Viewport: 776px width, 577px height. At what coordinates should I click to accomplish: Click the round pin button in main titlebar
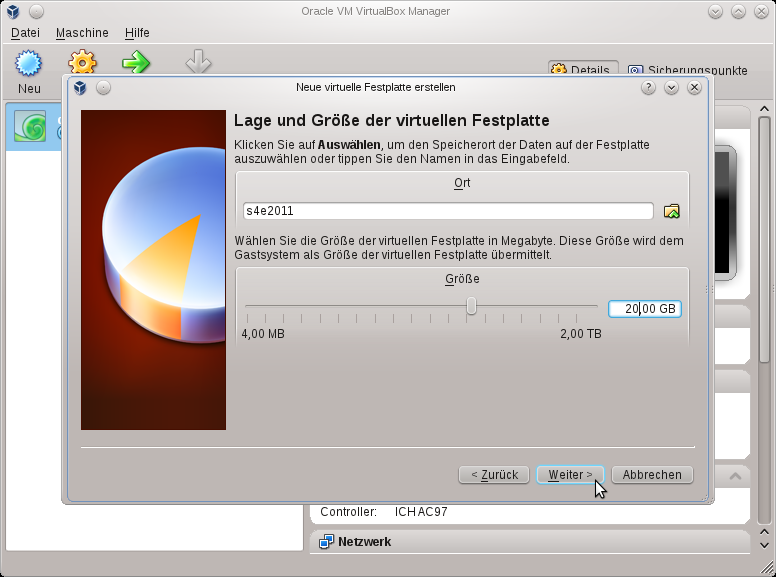[x=37, y=11]
